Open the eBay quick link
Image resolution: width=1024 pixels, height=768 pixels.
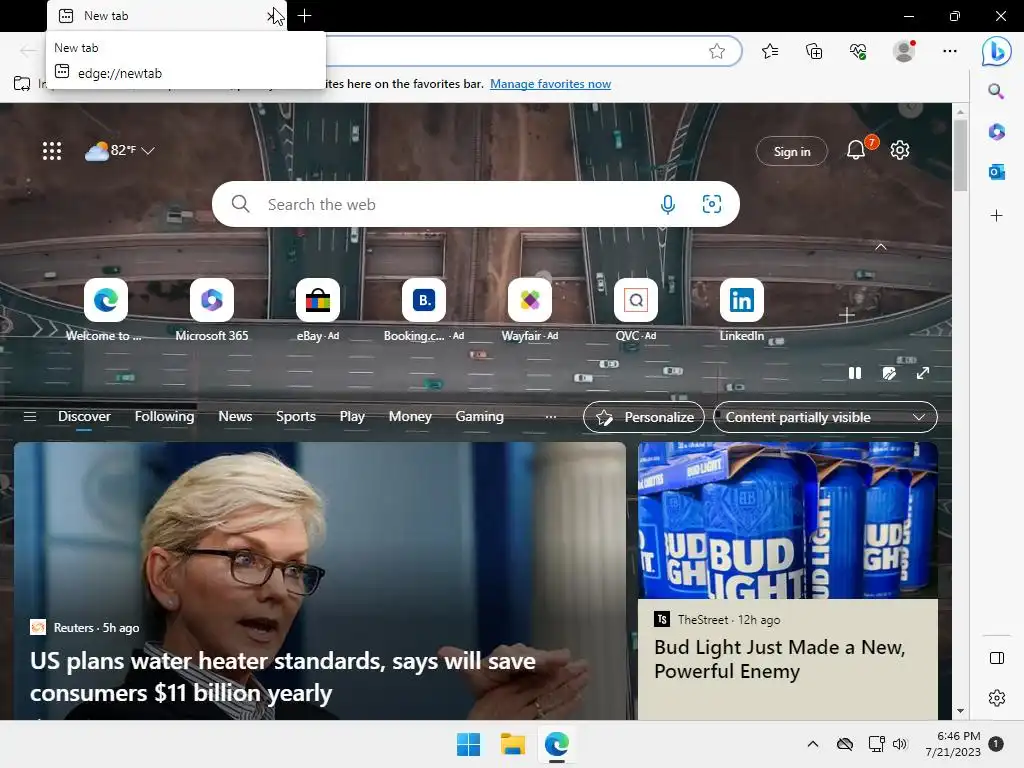[x=318, y=310]
